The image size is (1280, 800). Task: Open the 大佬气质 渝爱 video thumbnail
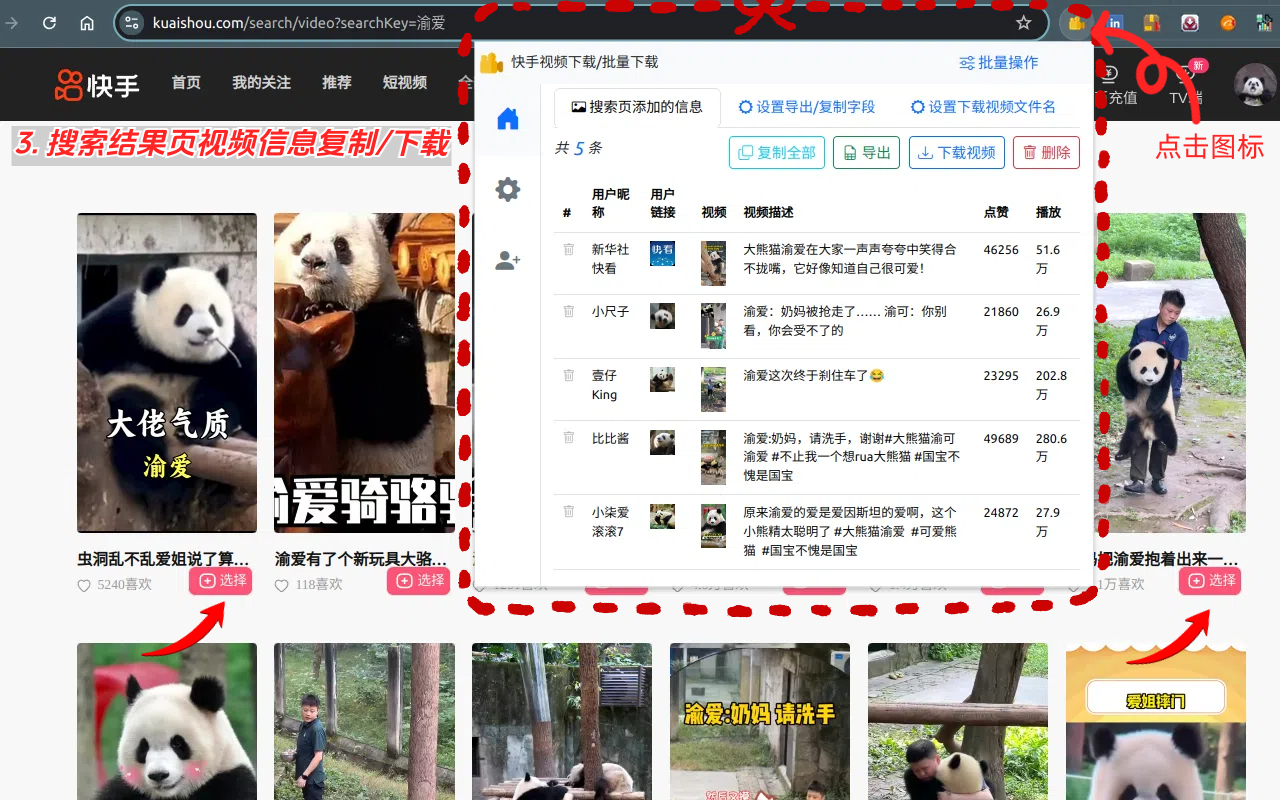tap(167, 373)
